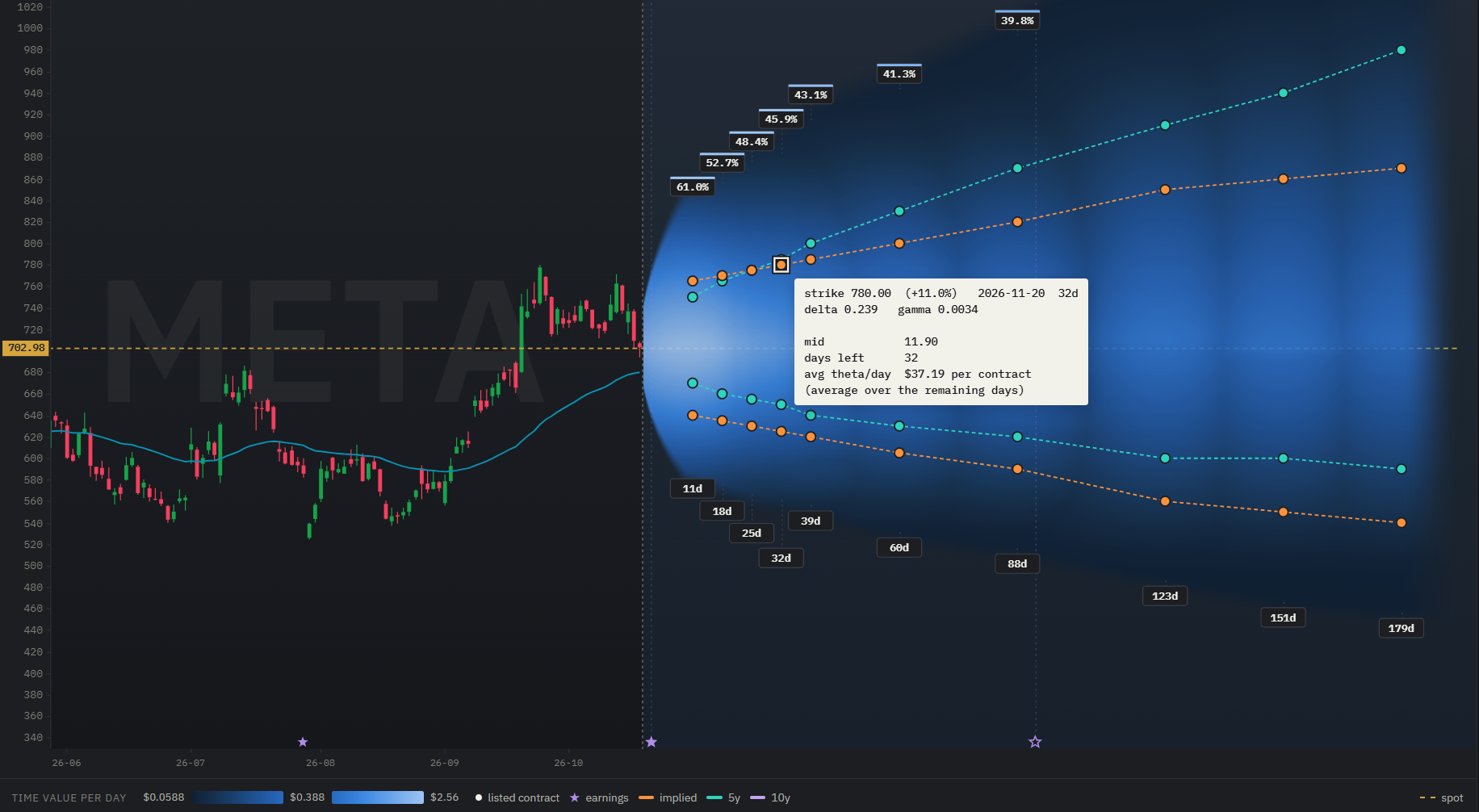Click the TIME VALUE PER DAY label
1479x812 pixels.
point(69,797)
